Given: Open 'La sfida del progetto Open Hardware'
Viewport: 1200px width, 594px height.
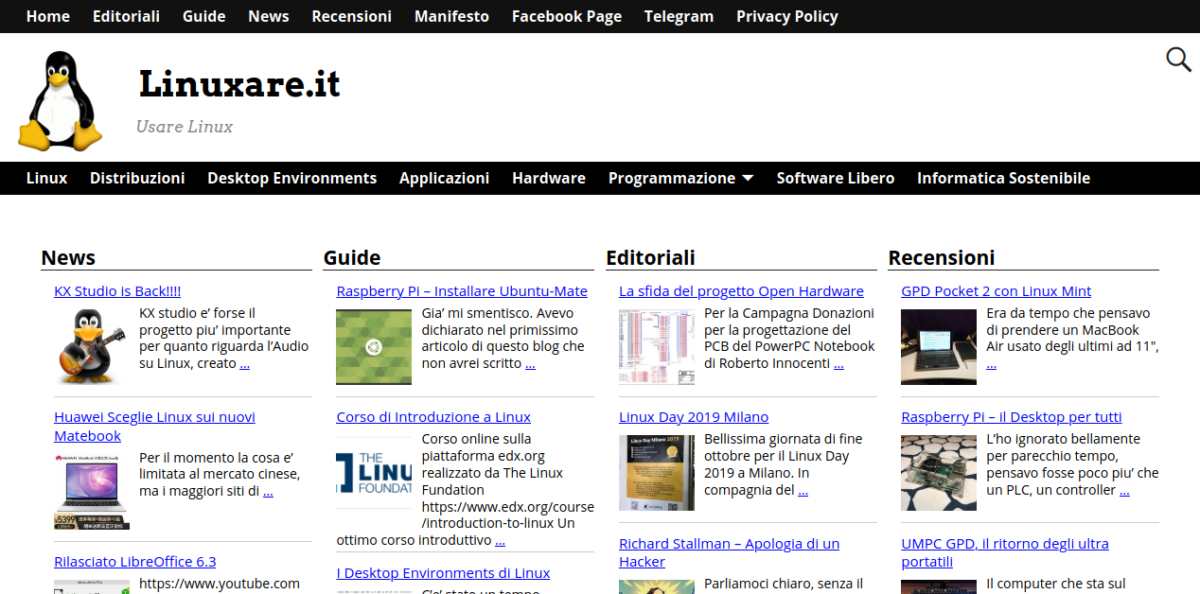Looking at the screenshot, I should pyautogui.click(x=741, y=291).
